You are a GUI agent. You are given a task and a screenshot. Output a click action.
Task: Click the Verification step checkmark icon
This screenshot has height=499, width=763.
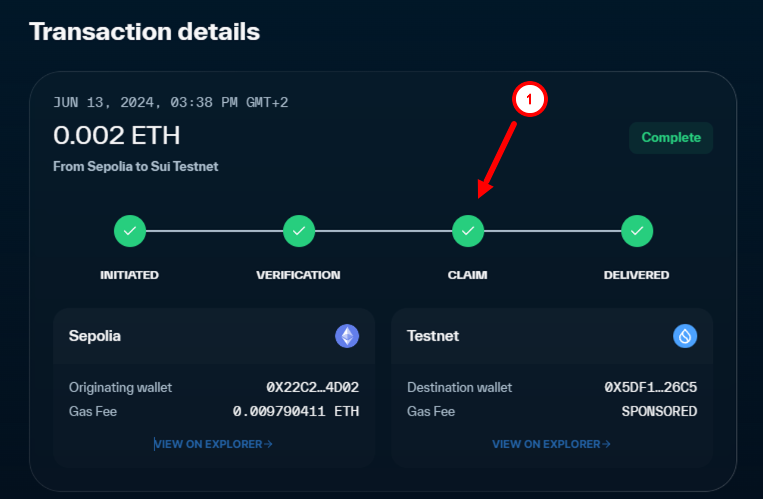[298, 232]
